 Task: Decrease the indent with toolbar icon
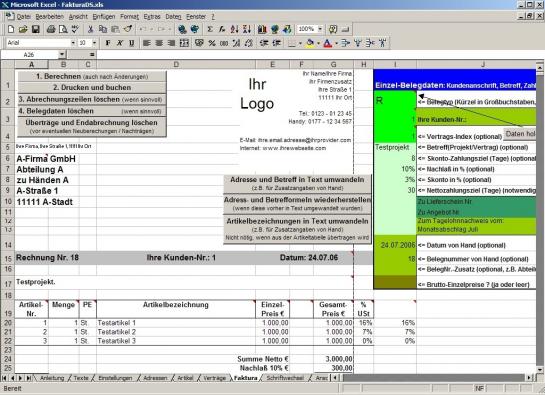tap(264, 43)
